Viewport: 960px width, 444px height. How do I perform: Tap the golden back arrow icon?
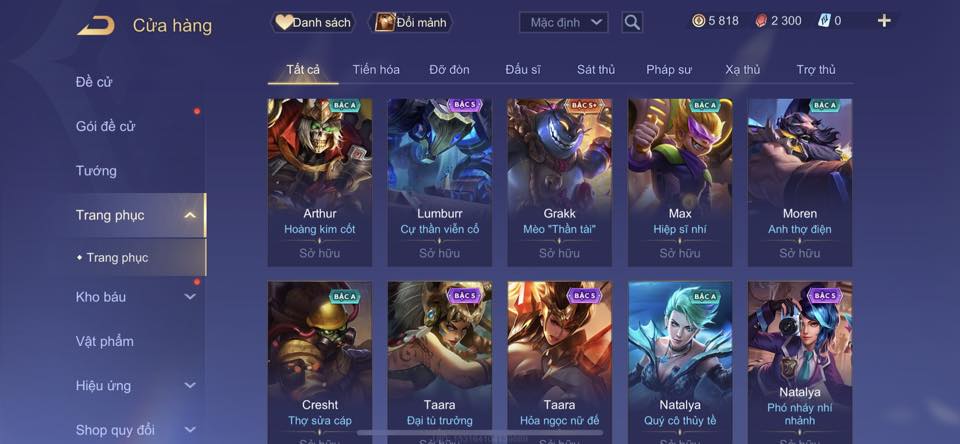[x=96, y=26]
